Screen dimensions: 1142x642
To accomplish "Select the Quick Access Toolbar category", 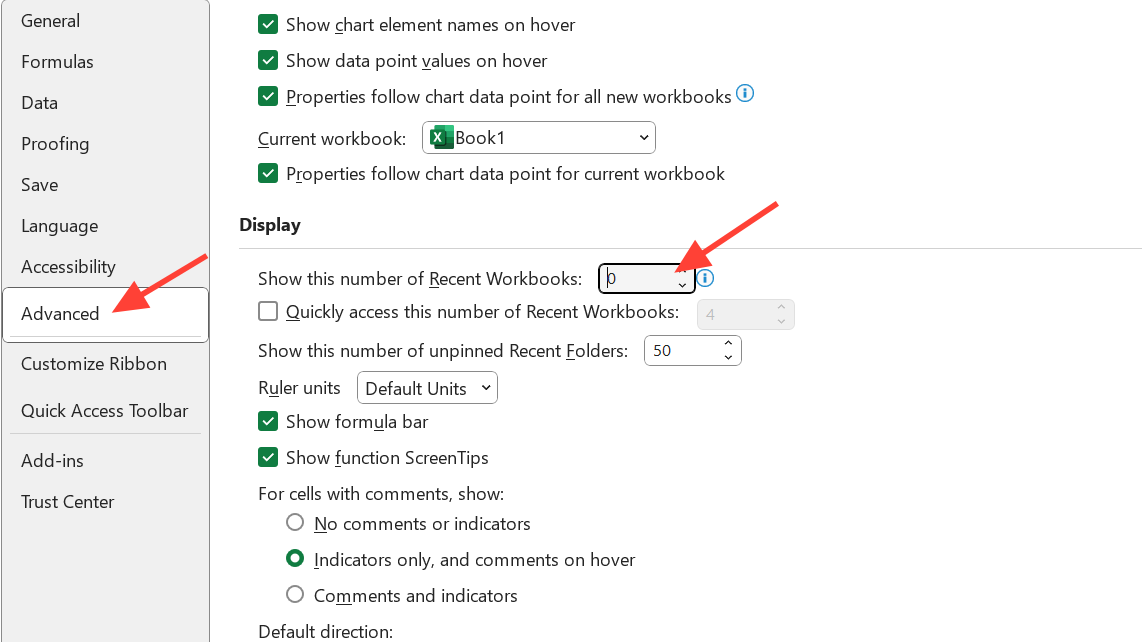I will (x=105, y=411).
